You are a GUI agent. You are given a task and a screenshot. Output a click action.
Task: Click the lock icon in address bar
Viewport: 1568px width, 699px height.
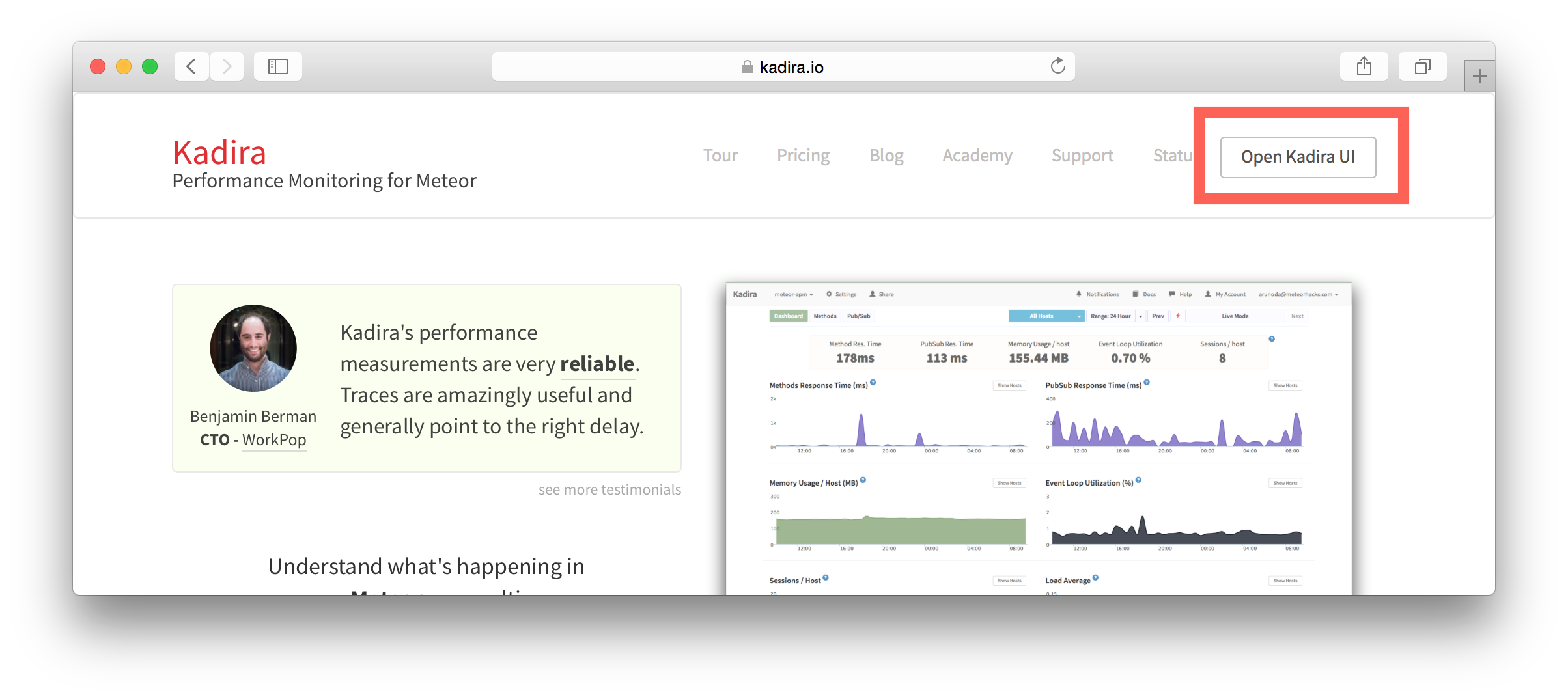click(x=748, y=67)
